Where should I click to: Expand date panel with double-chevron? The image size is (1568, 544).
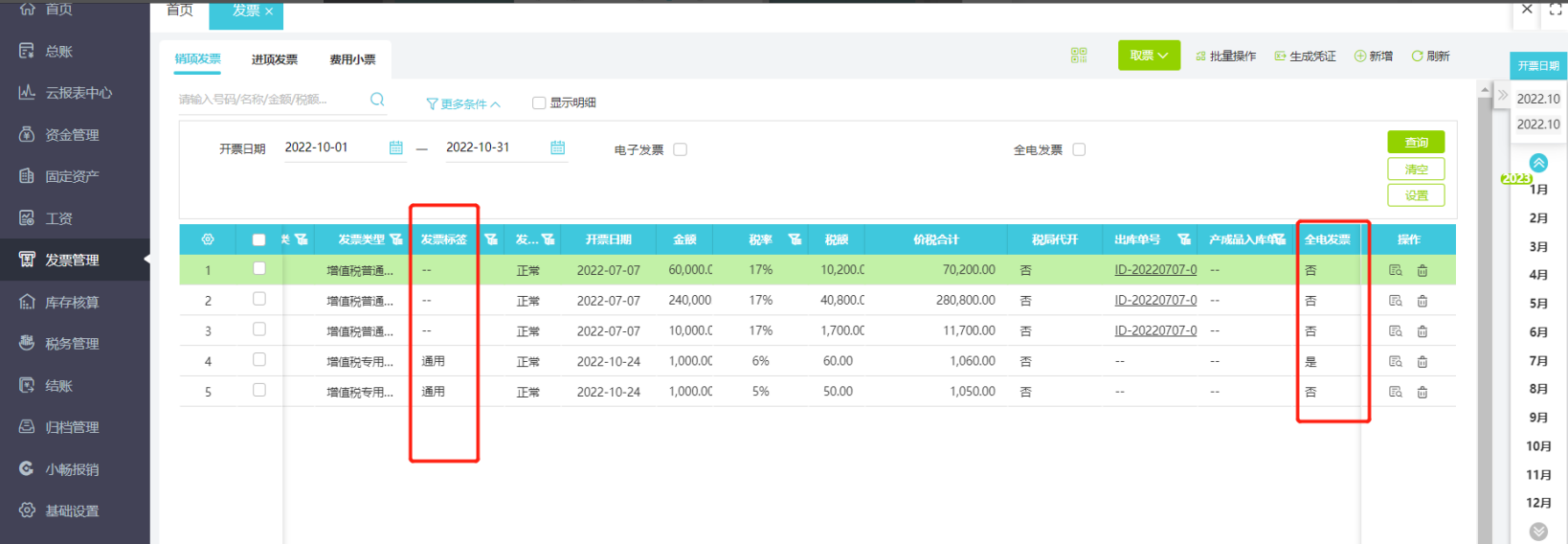1502,96
